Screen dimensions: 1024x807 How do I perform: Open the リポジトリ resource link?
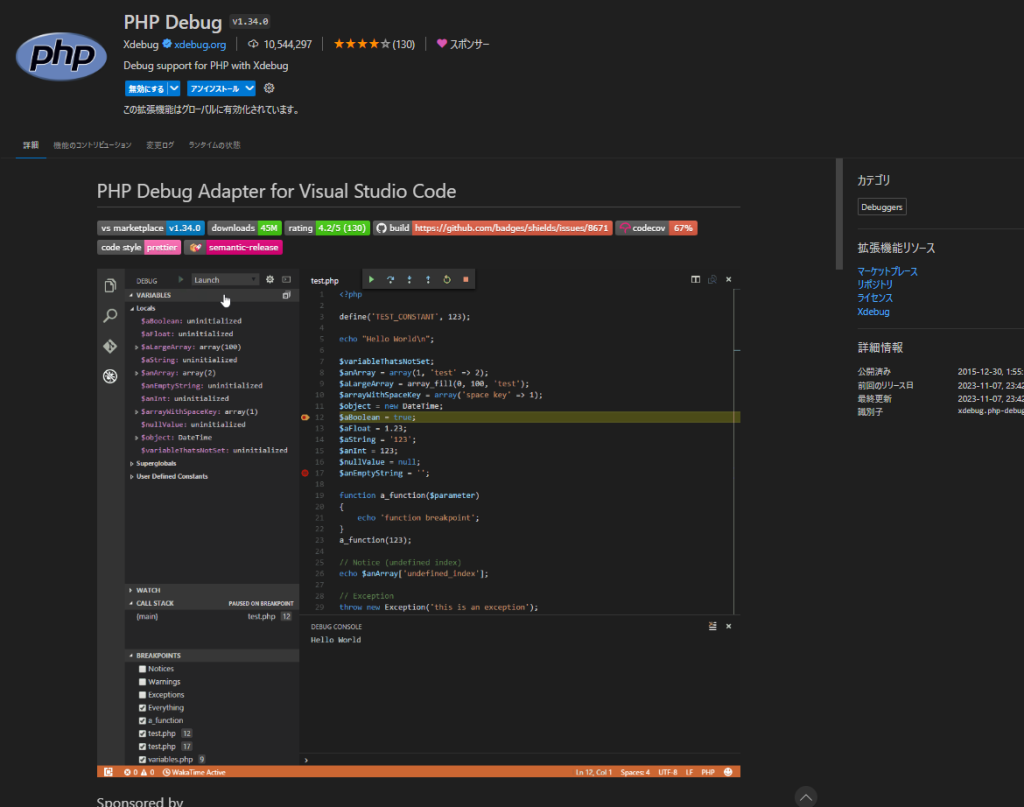874,285
